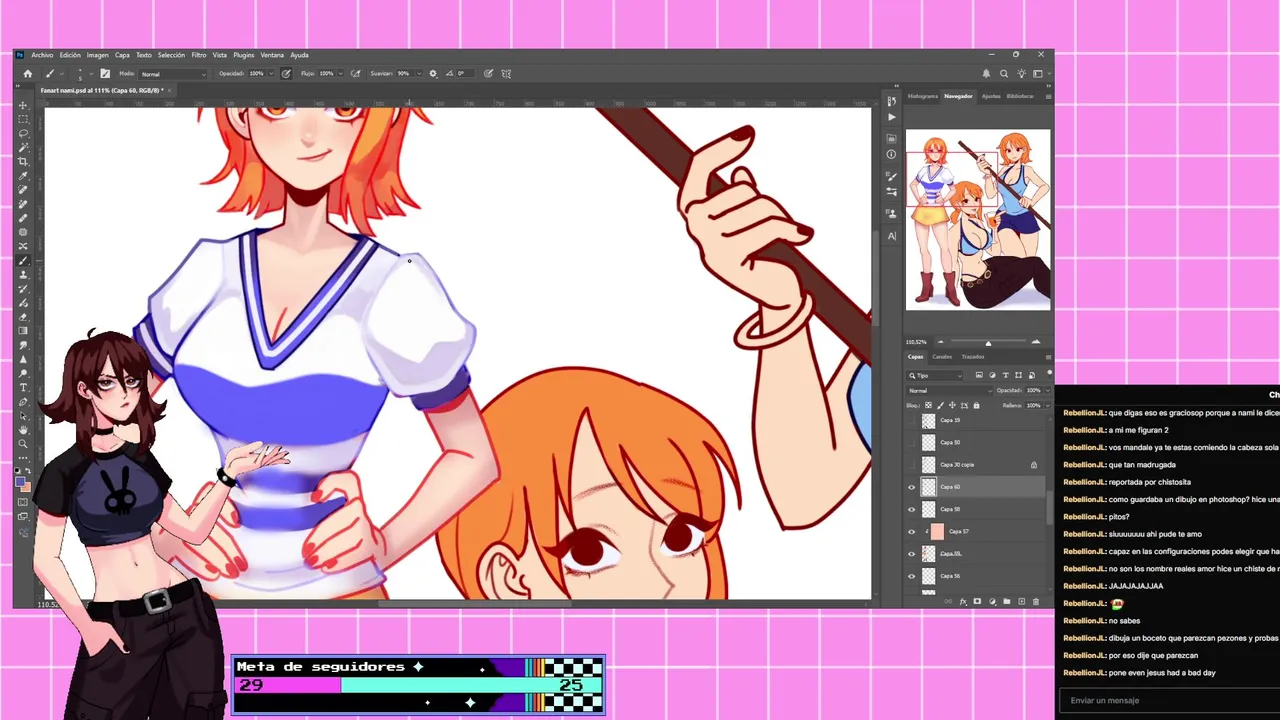The height and width of the screenshot is (720, 1280).
Task: Hide layer Capa 60
Action: (911, 487)
